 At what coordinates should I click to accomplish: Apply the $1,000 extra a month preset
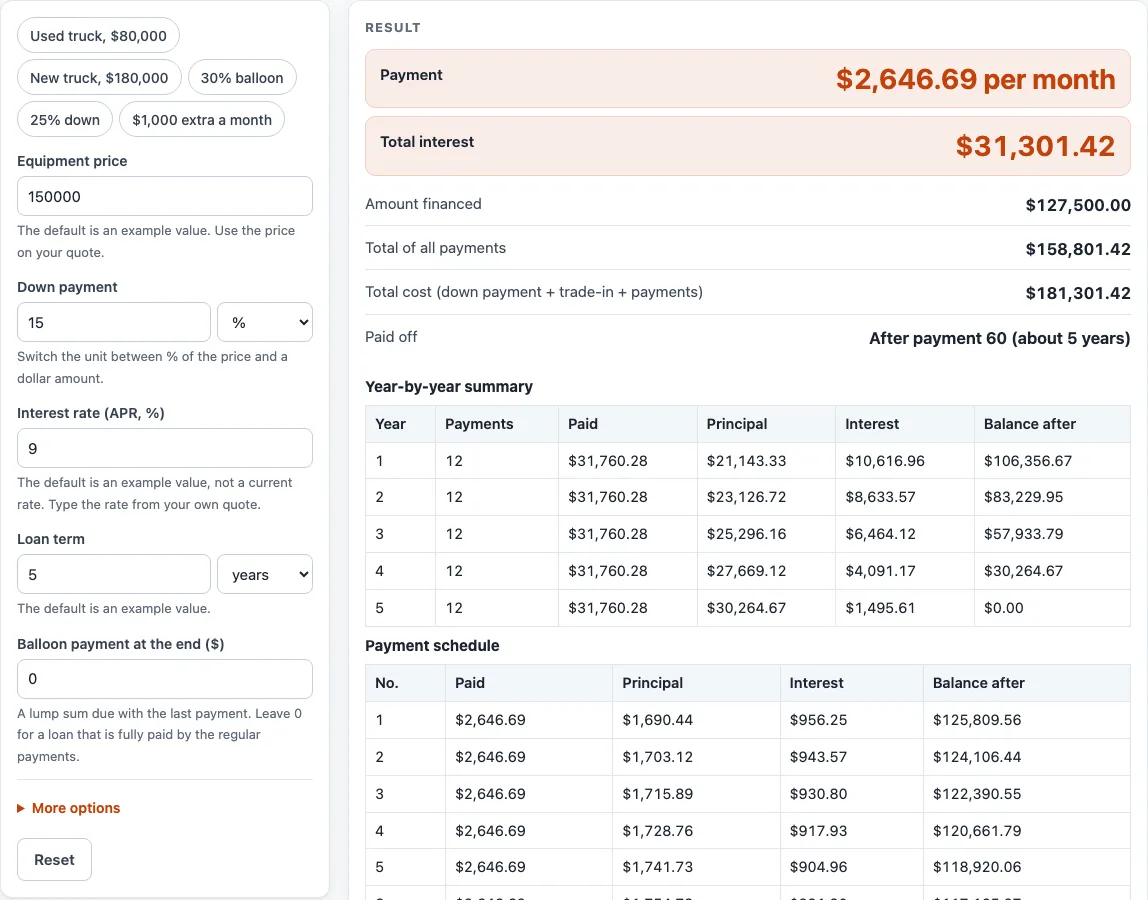[201, 120]
